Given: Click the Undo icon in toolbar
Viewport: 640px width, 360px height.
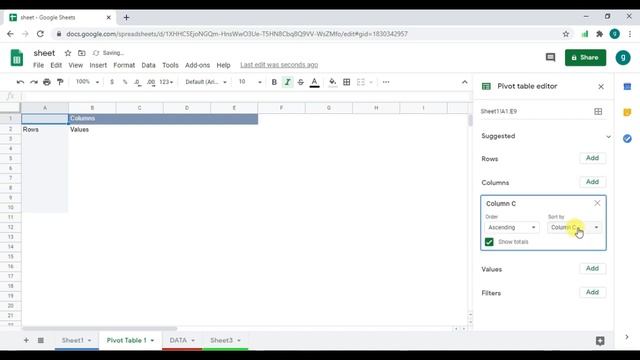Looking at the screenshot, I should [x=20, y=82].
